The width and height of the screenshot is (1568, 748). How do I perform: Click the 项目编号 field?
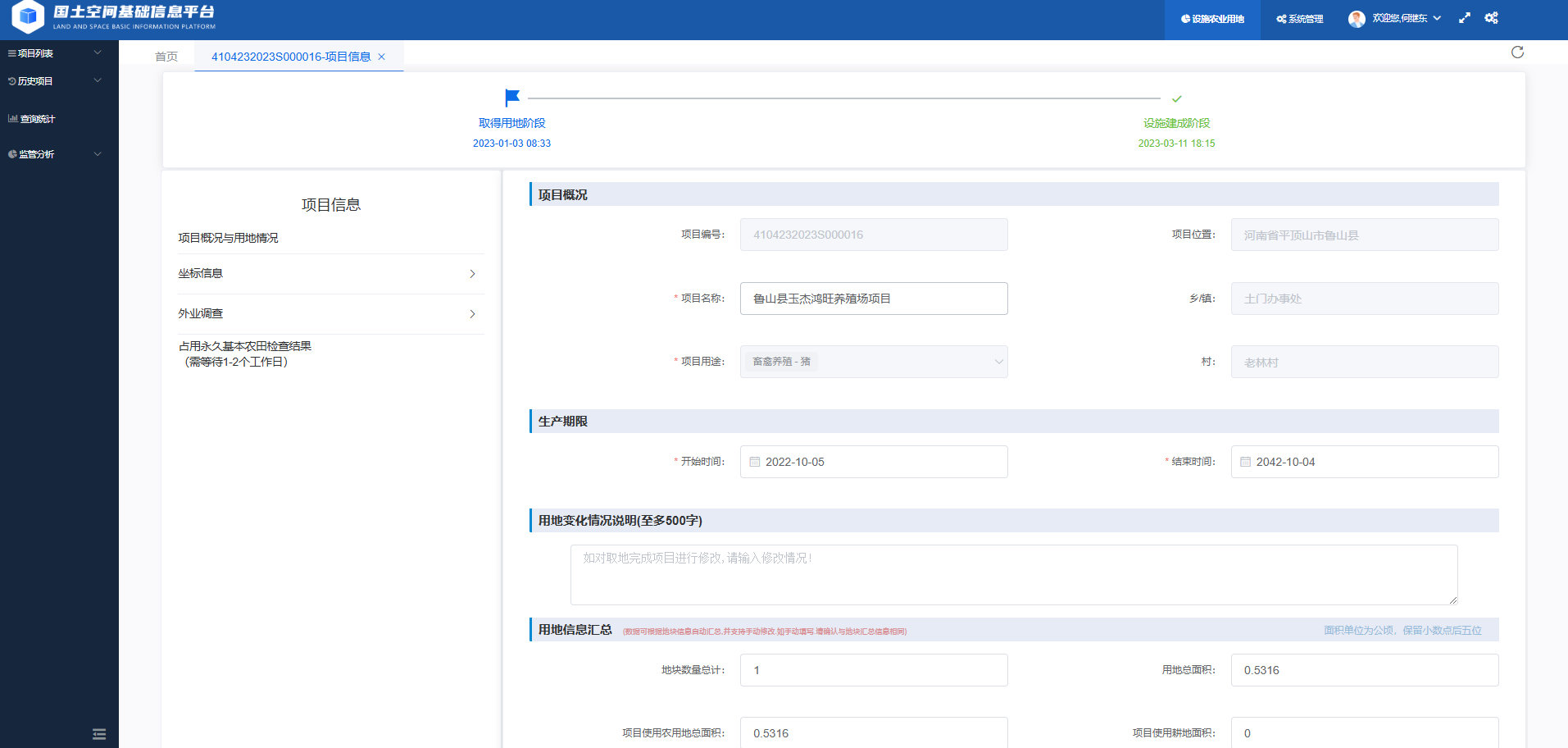[874, 235]
